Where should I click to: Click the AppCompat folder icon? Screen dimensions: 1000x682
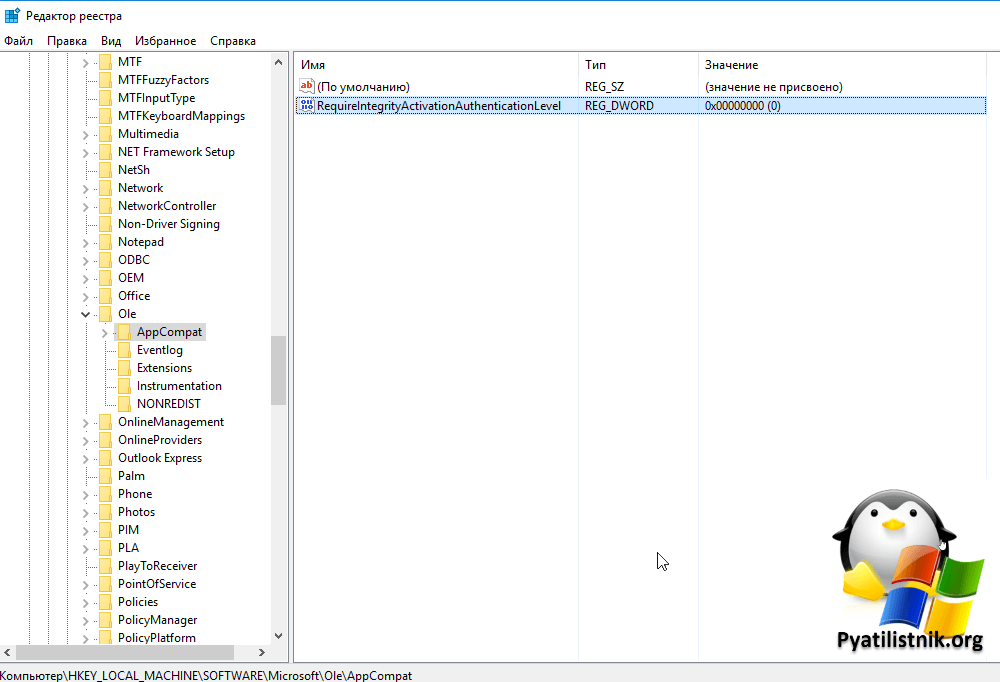click(x=124, y=332)
